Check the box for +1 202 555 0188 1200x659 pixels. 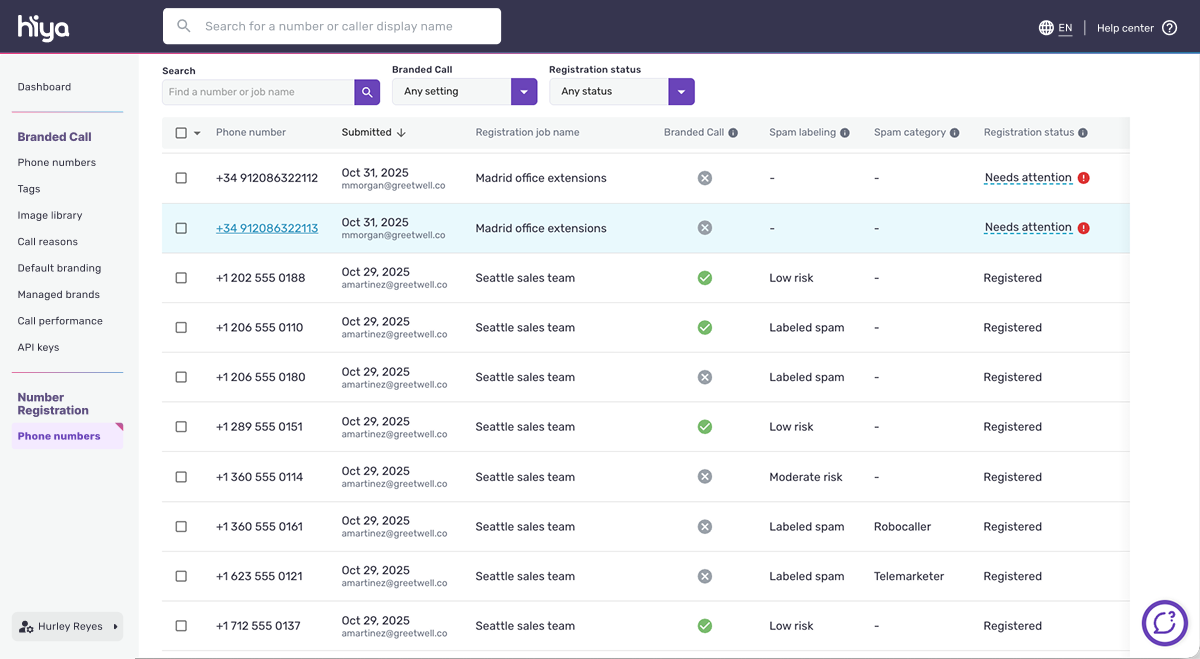[181, 278]
